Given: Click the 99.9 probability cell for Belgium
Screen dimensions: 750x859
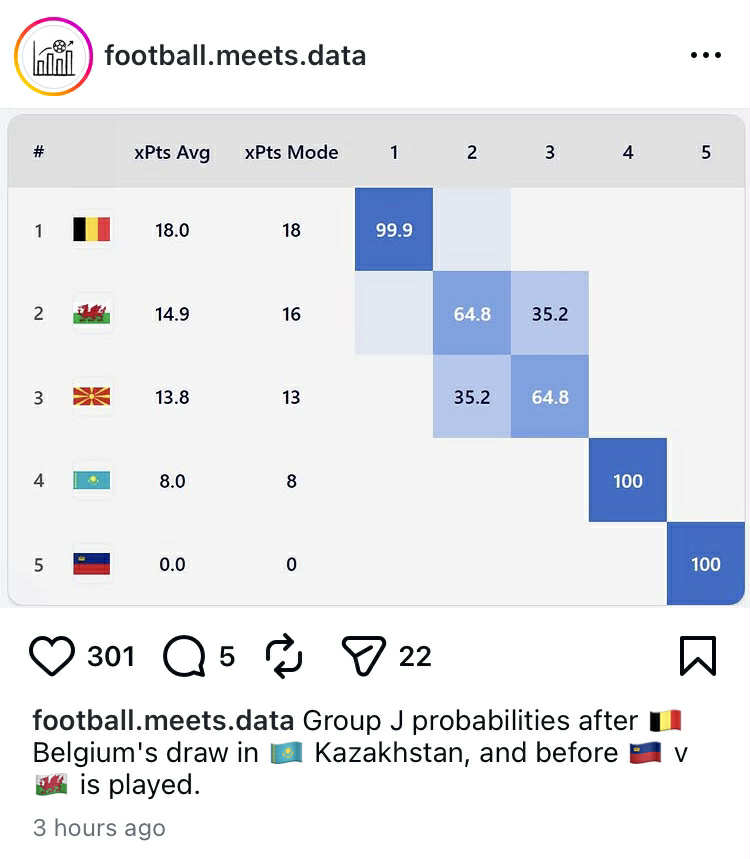Looking at the screenshot, I should [x=394, y=230].
